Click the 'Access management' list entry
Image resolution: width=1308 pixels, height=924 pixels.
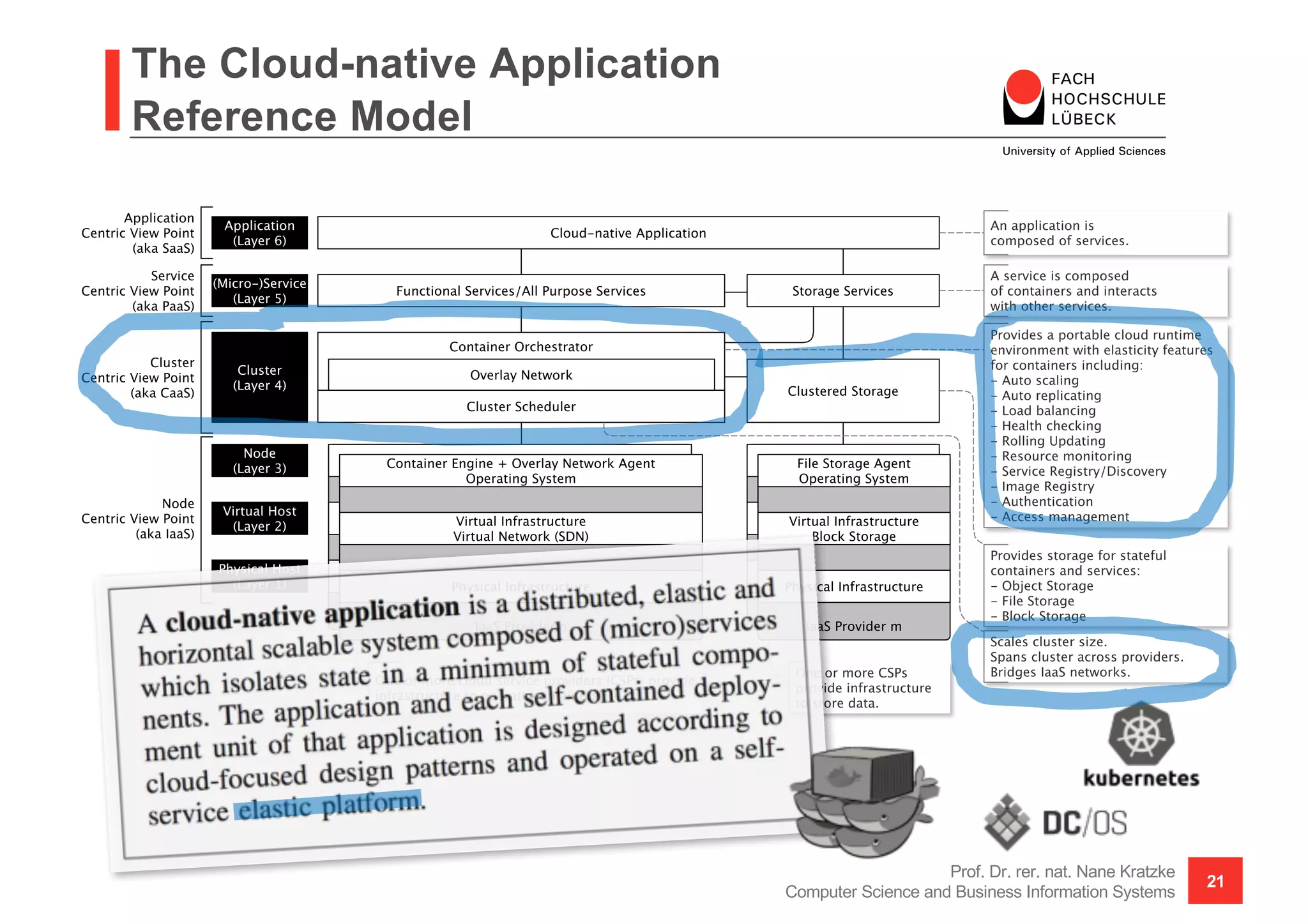1060,517
